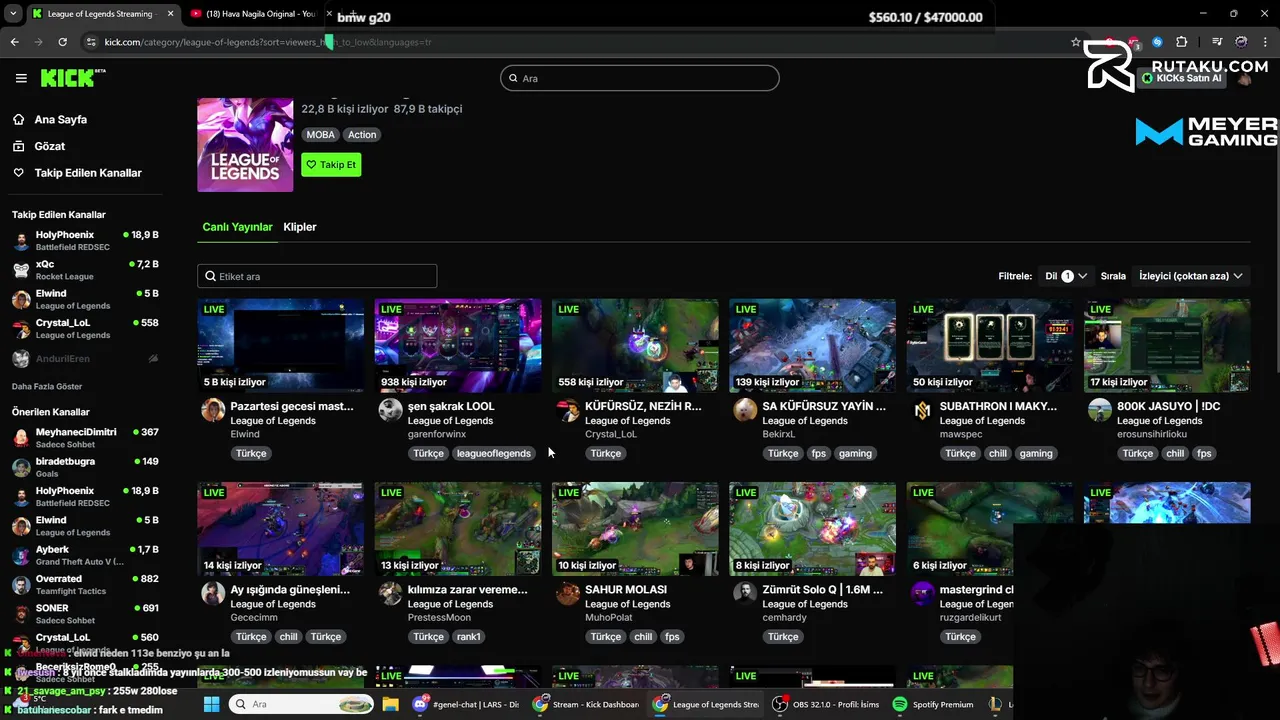Reload the current Kick page

62,42
